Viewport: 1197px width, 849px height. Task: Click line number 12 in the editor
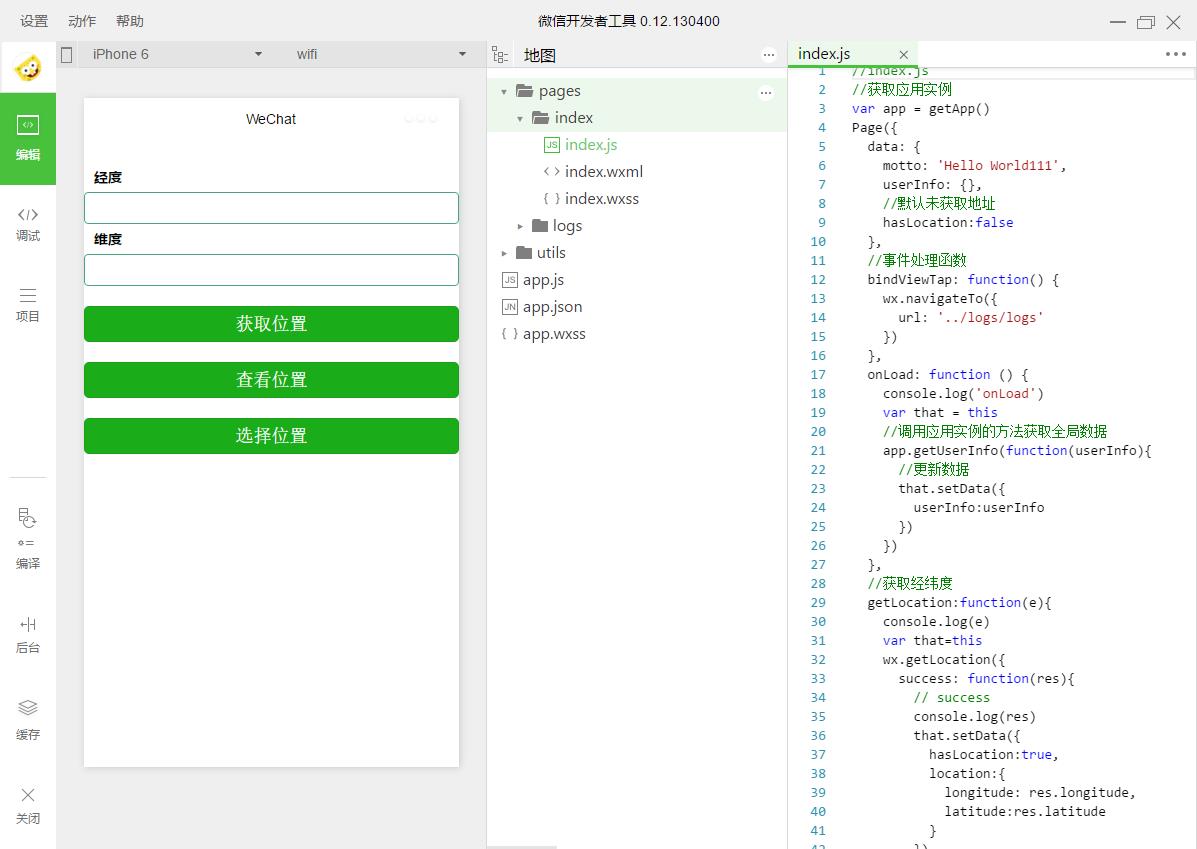click(818, 279)
